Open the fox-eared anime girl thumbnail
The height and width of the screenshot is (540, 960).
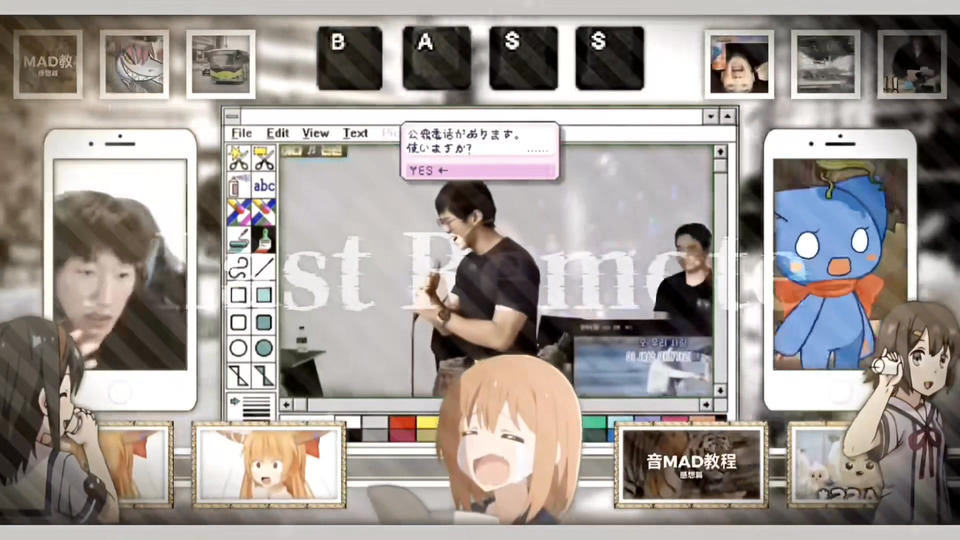[x=269, y=465]
